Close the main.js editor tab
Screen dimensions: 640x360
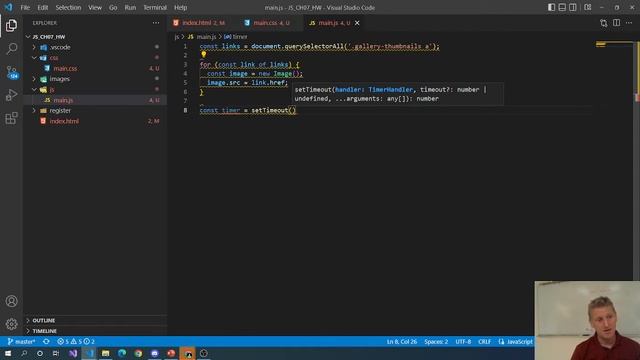tap(357, 23)
